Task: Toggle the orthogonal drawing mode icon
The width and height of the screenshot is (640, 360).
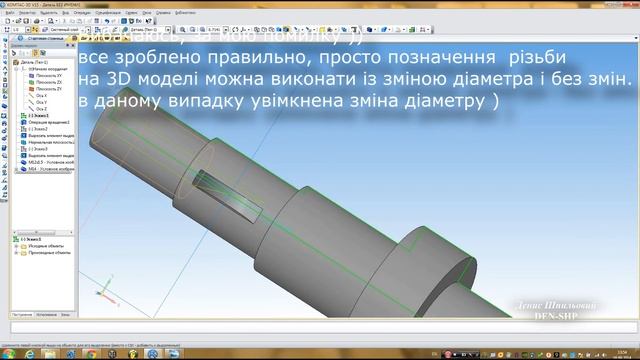Action: point(35,29)
